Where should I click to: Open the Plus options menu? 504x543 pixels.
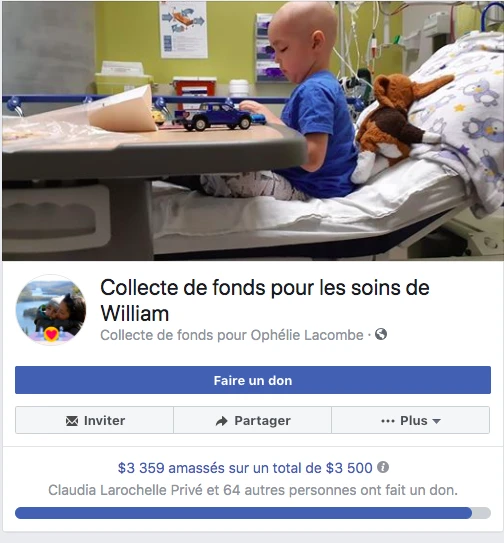pyautogui.click(x=410, y=420)
